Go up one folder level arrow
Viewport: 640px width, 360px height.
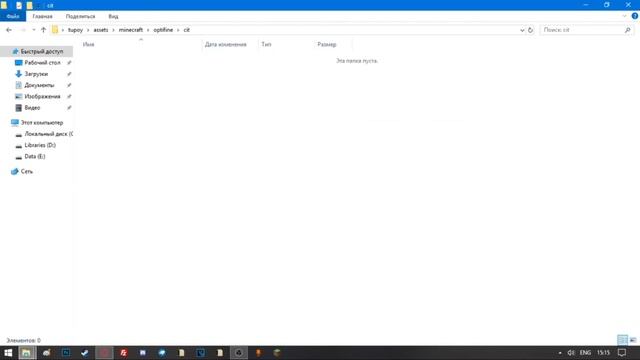pos(43,30)
